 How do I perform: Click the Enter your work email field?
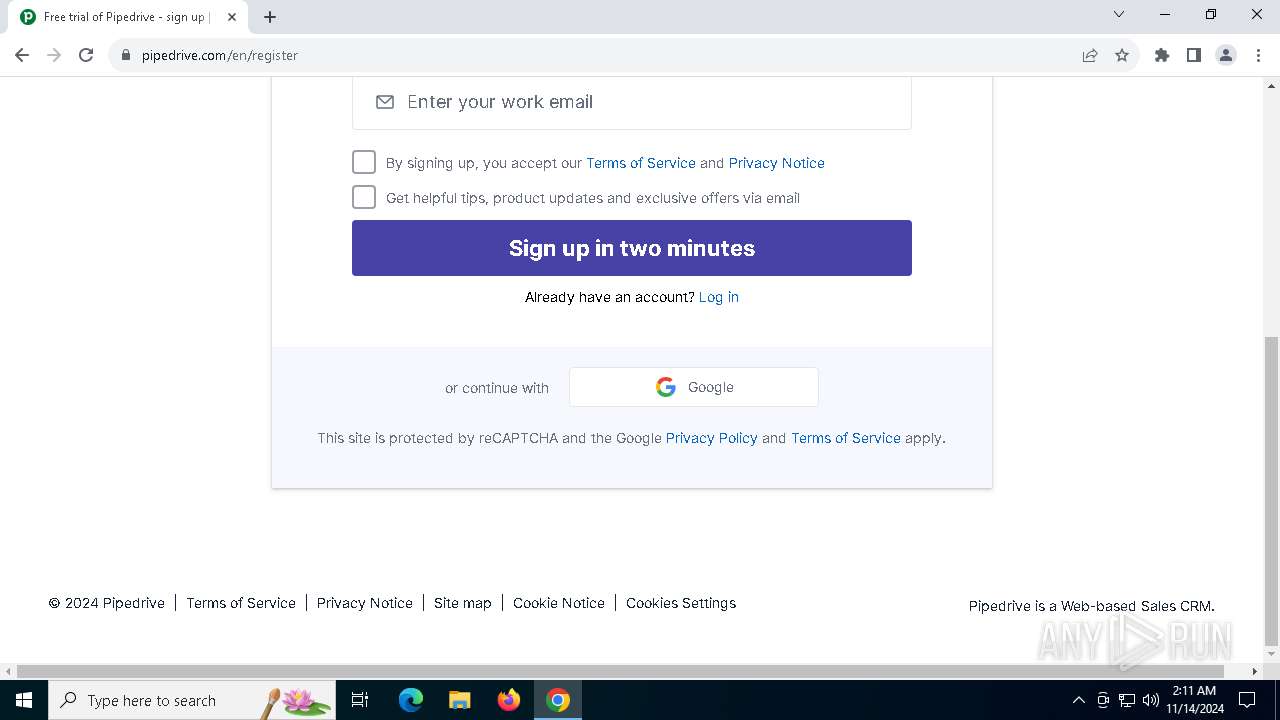(632, 102)
